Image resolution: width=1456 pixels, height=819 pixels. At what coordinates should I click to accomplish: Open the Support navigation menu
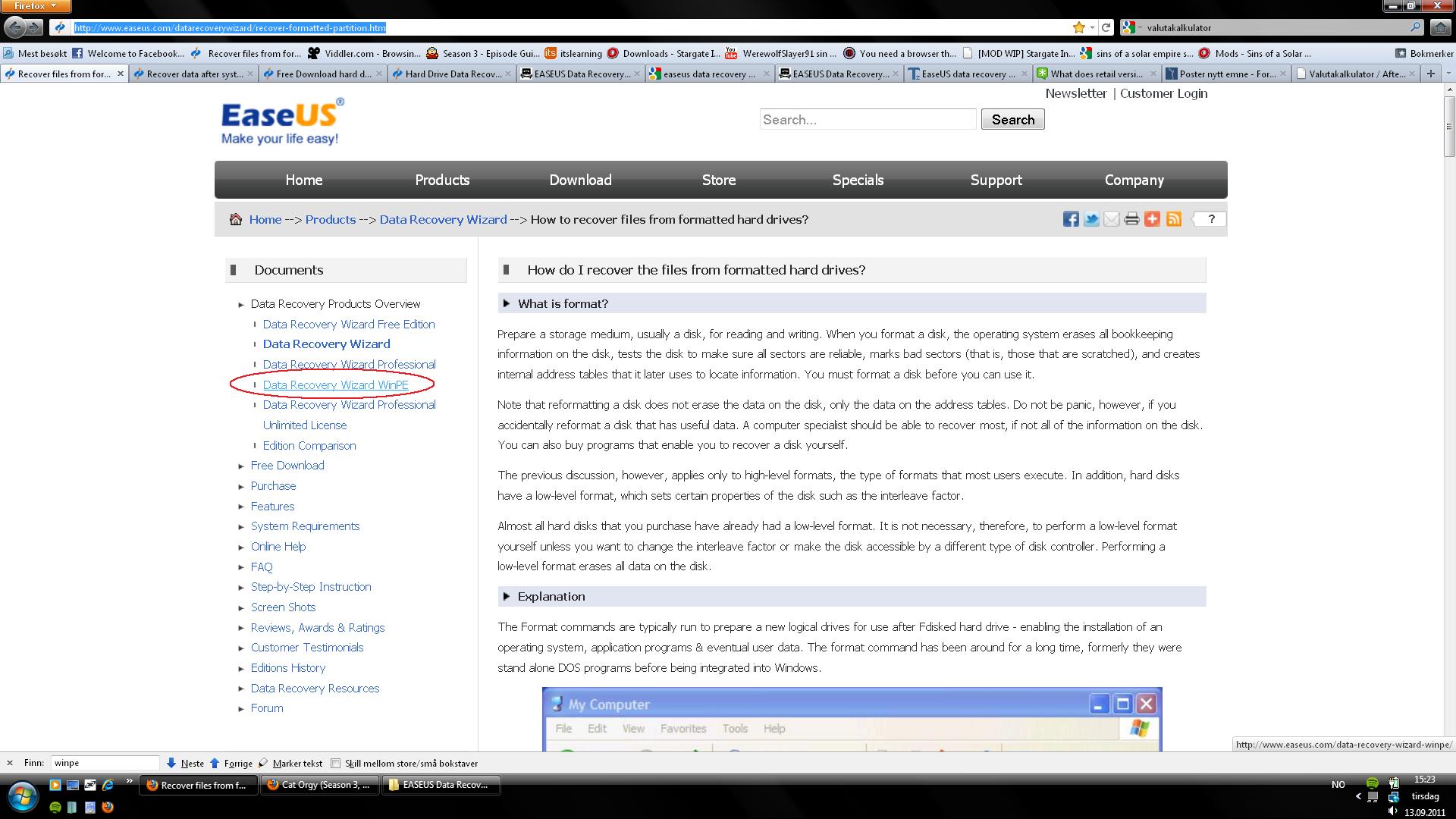(996, 180)
